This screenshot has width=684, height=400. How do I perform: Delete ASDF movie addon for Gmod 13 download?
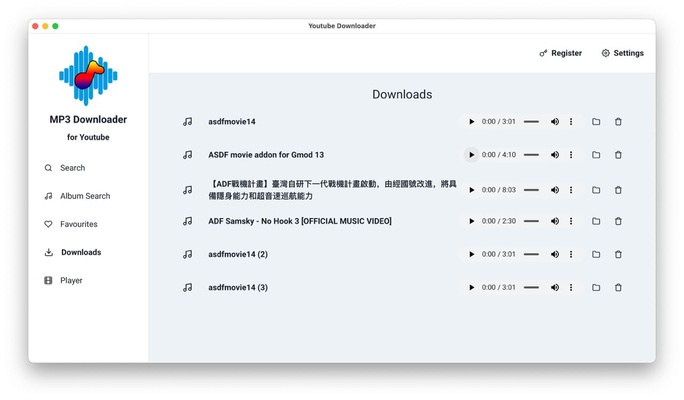pos(618,155)
